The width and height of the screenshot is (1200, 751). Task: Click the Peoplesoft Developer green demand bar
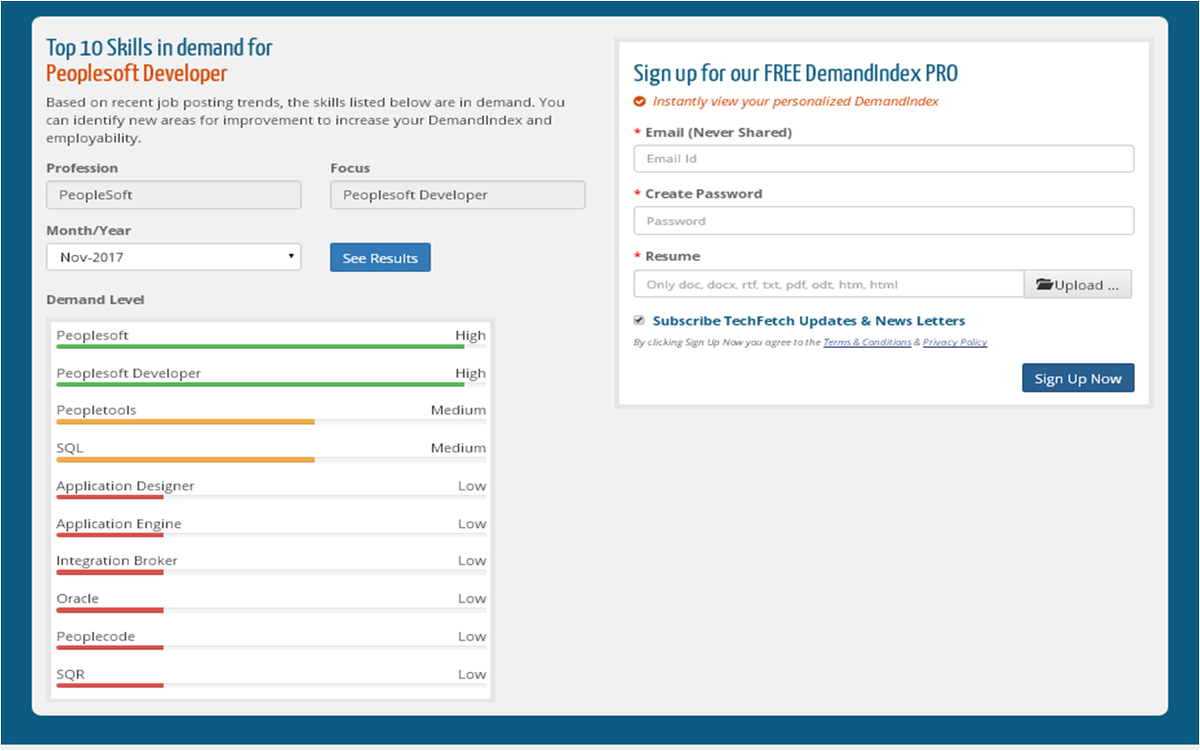(x=260, y=384)
